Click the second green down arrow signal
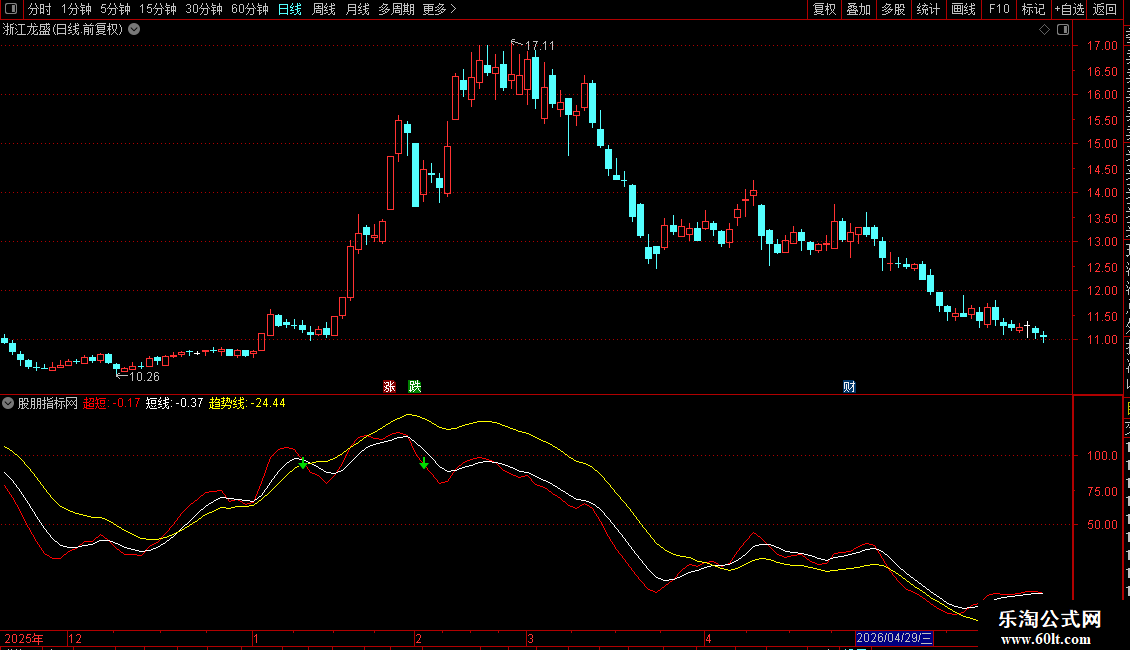 click(424, 463)
